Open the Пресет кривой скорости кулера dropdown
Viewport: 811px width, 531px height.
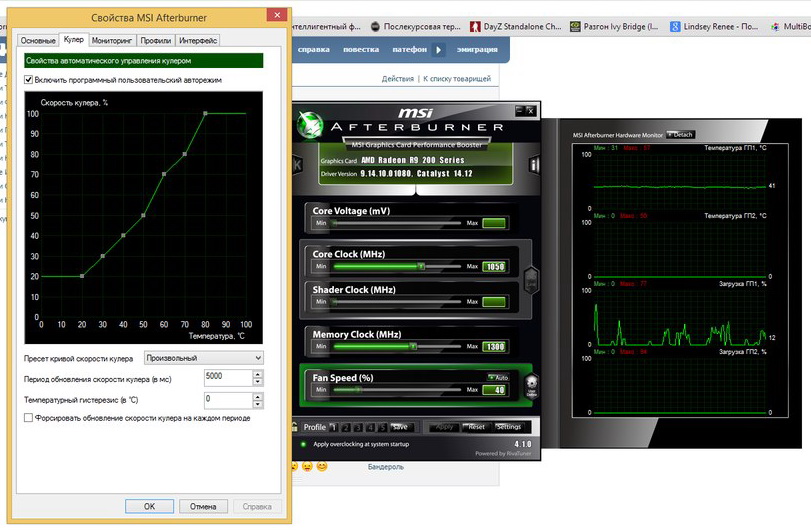pyautogui.click(x=204, y=358)
